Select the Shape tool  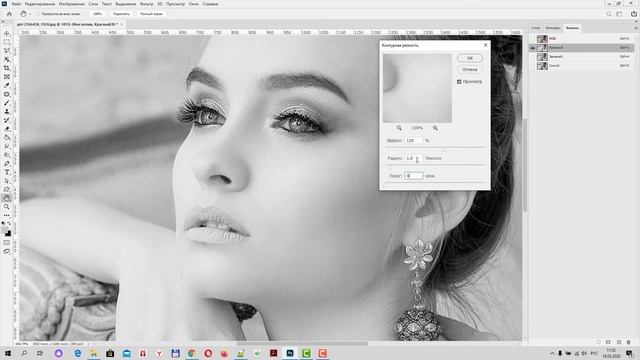(7, 189)
